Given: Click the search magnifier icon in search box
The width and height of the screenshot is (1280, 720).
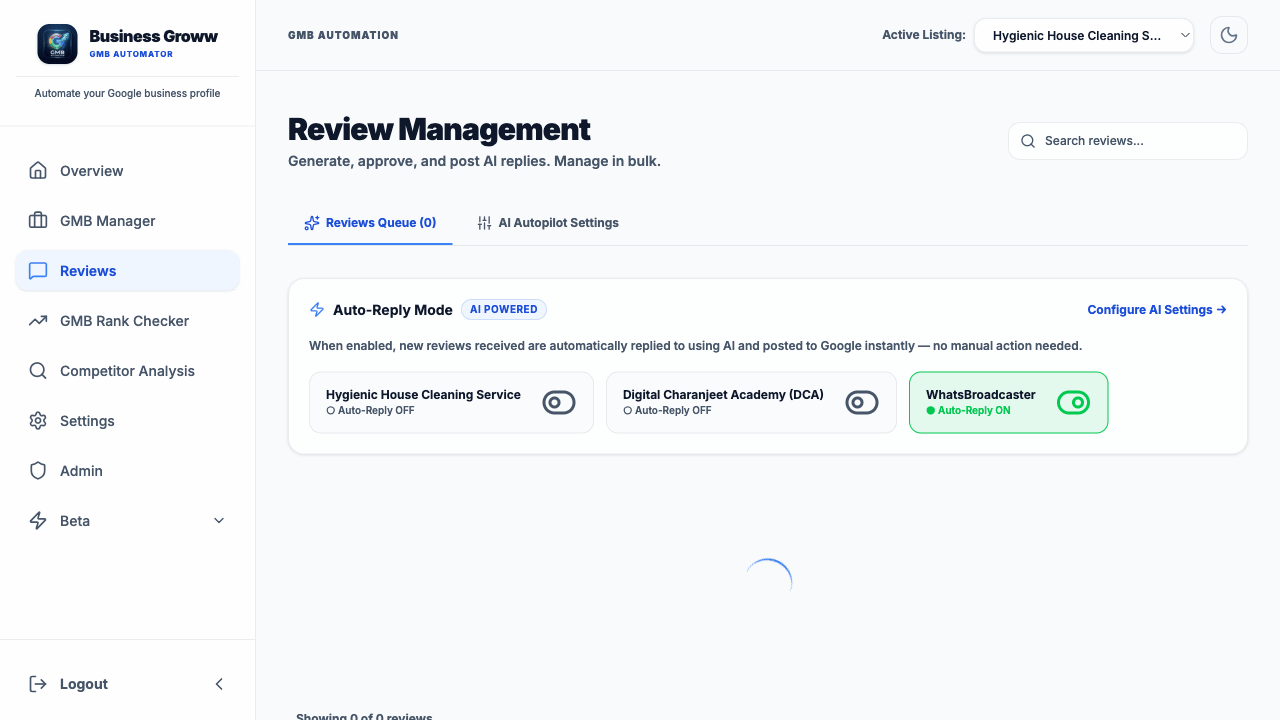Looking at the screenshot, I should point(1027,141).
